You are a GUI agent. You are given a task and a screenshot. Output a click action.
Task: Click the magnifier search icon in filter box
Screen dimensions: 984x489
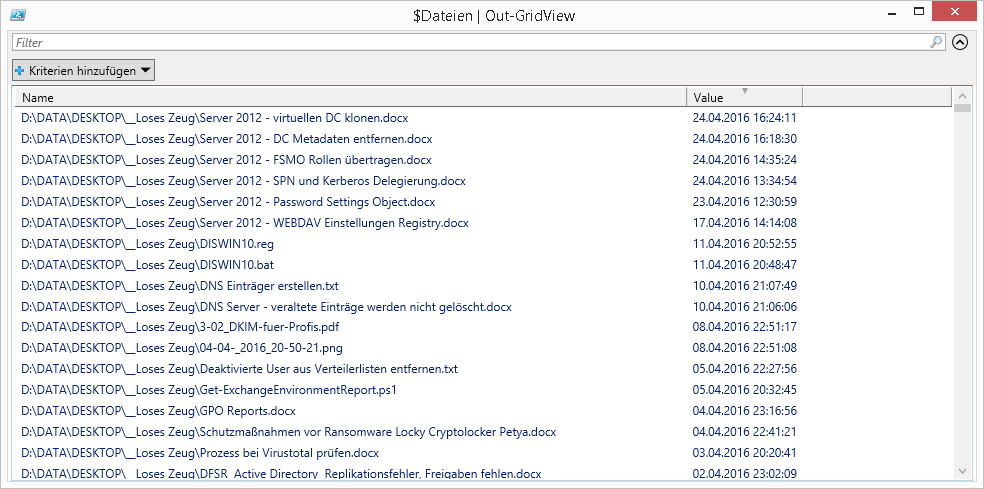pos(936,43)
